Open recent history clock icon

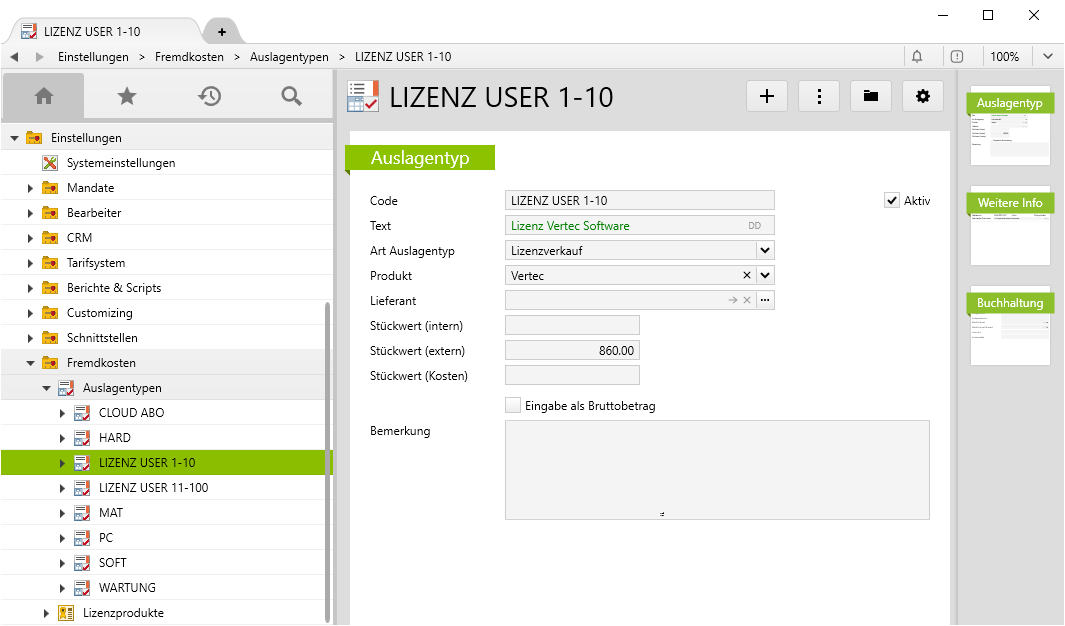tap(209, 96)
